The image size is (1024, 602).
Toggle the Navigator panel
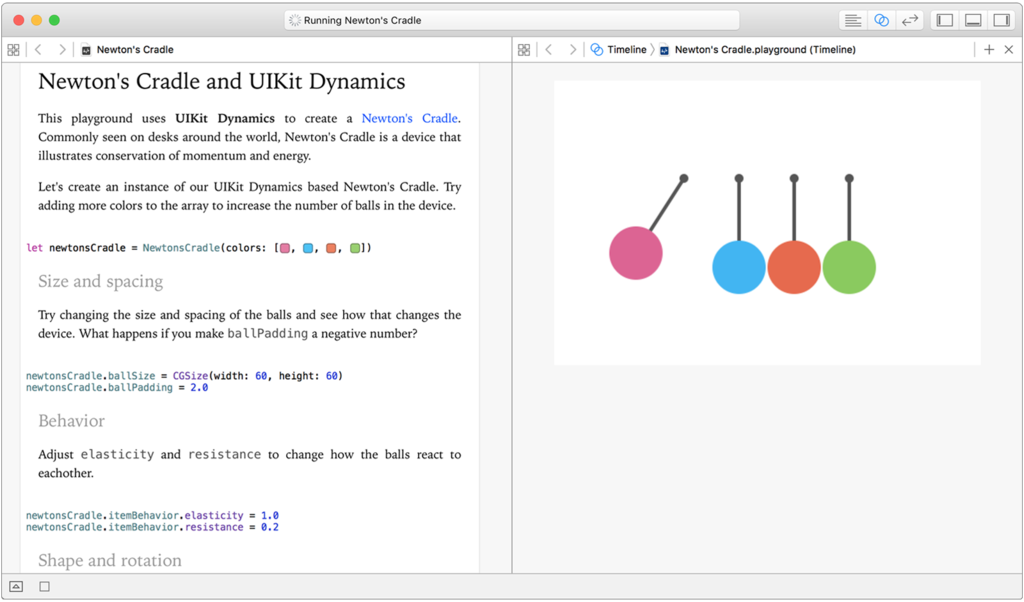pyautogui.click(x=944, y=20)
